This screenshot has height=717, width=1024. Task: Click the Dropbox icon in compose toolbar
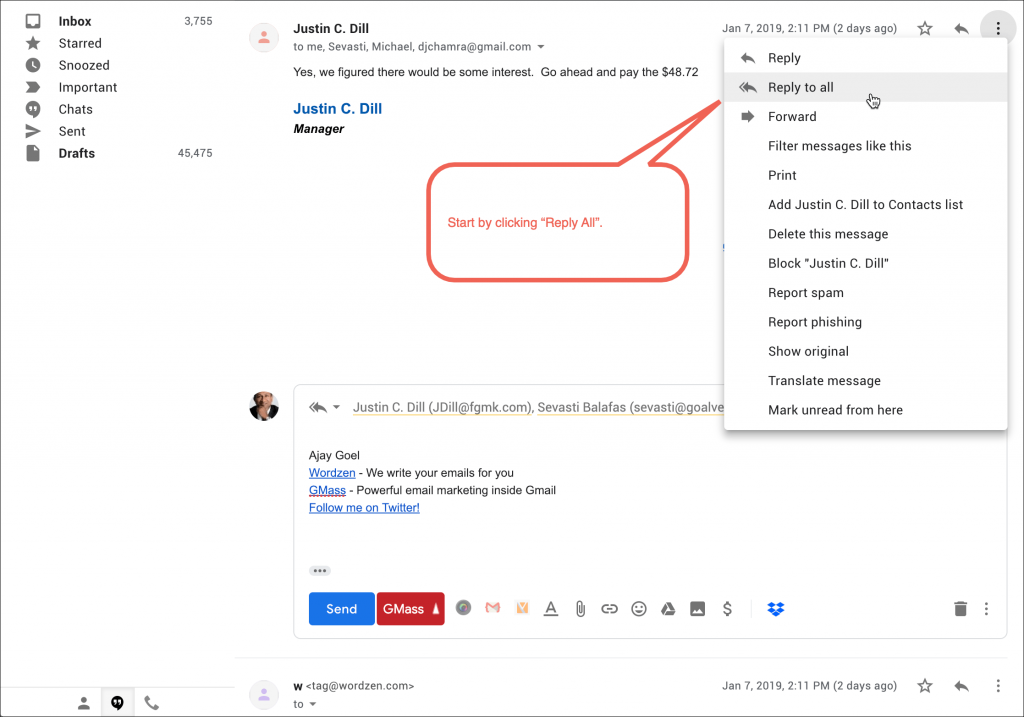pos(775,608)
